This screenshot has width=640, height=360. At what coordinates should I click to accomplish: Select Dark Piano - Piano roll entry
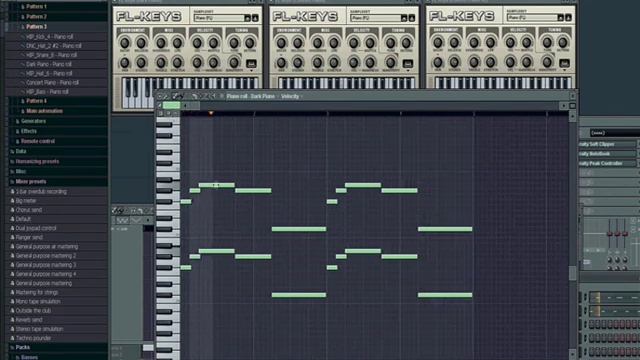click(x=49, y=64)
